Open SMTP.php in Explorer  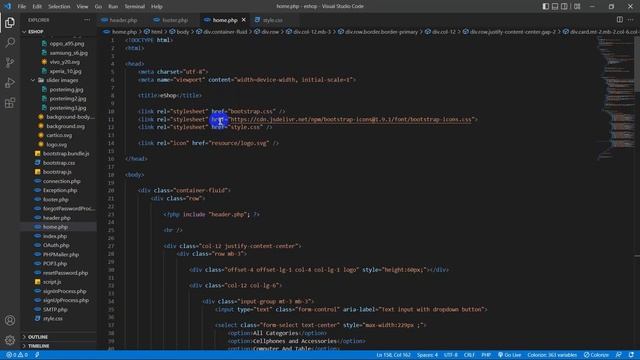(x=55, y=309)
